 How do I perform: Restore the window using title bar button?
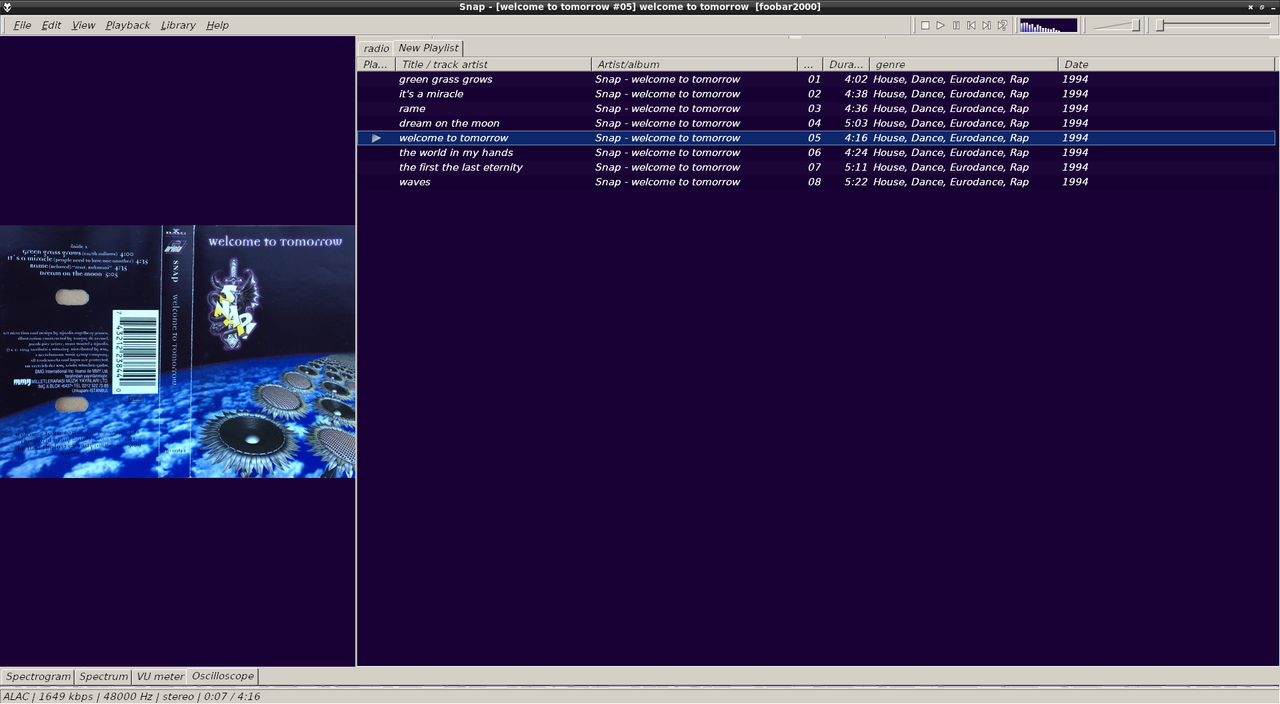(1261, 7)
